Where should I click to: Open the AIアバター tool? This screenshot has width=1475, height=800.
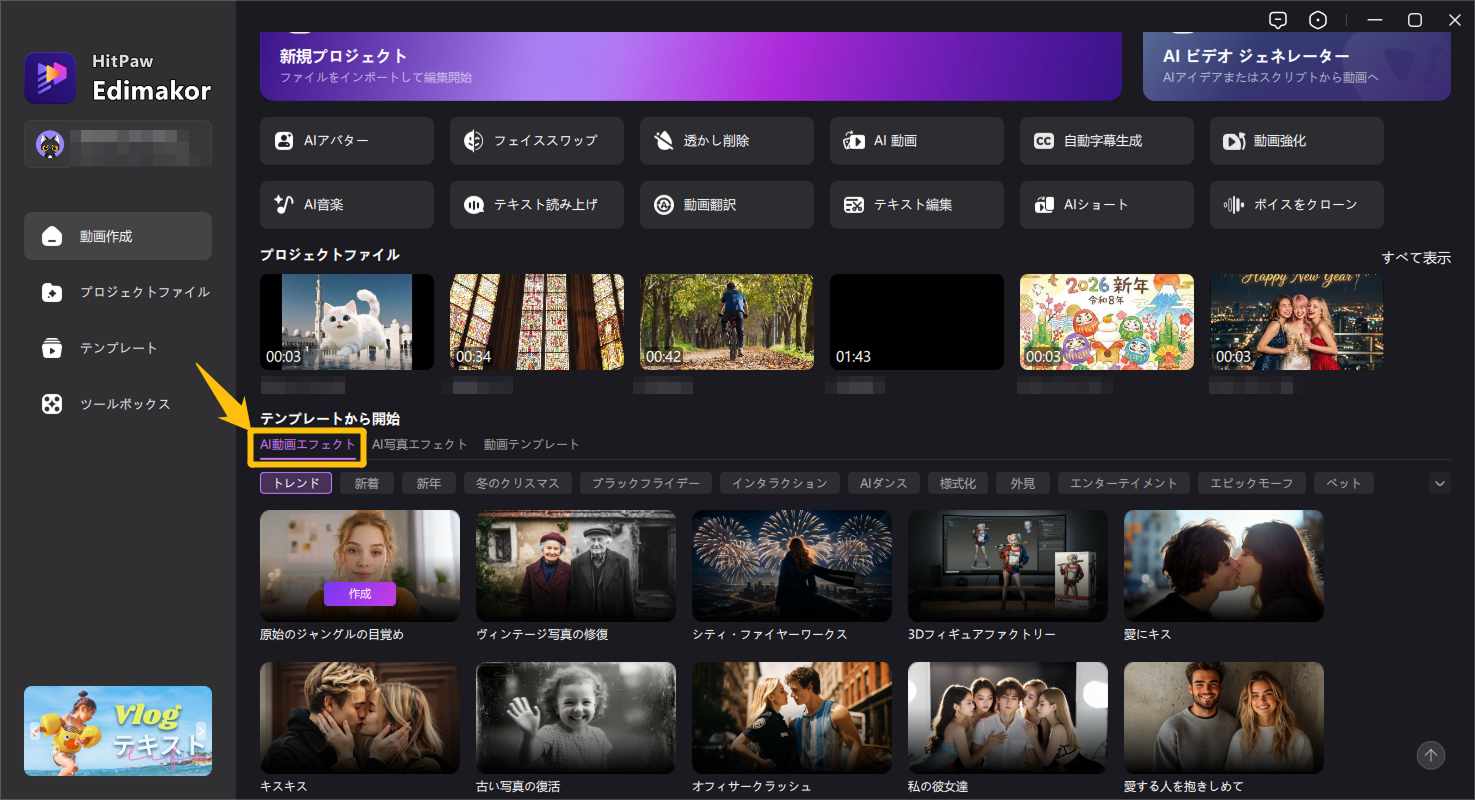pyautogui.click(x=346, y=141)
